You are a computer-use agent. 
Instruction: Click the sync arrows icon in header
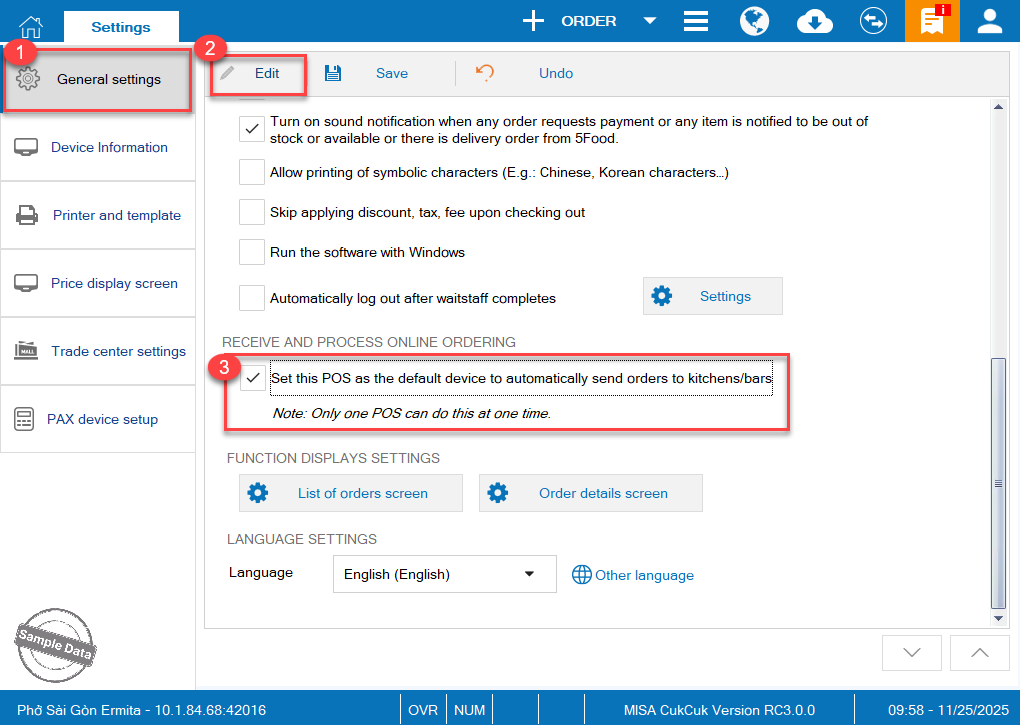[874, 21]
